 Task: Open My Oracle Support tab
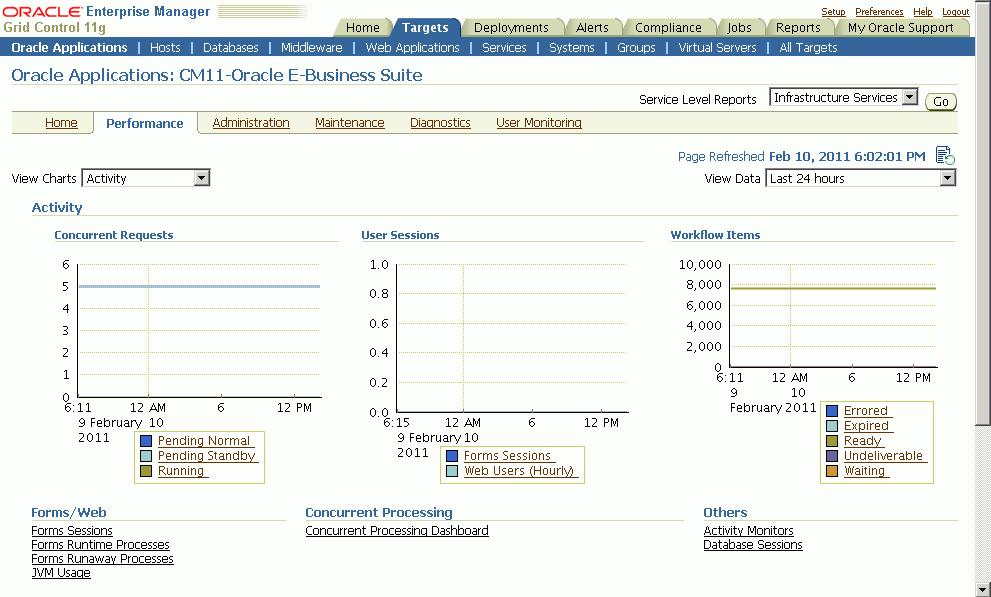pos(900,27)
